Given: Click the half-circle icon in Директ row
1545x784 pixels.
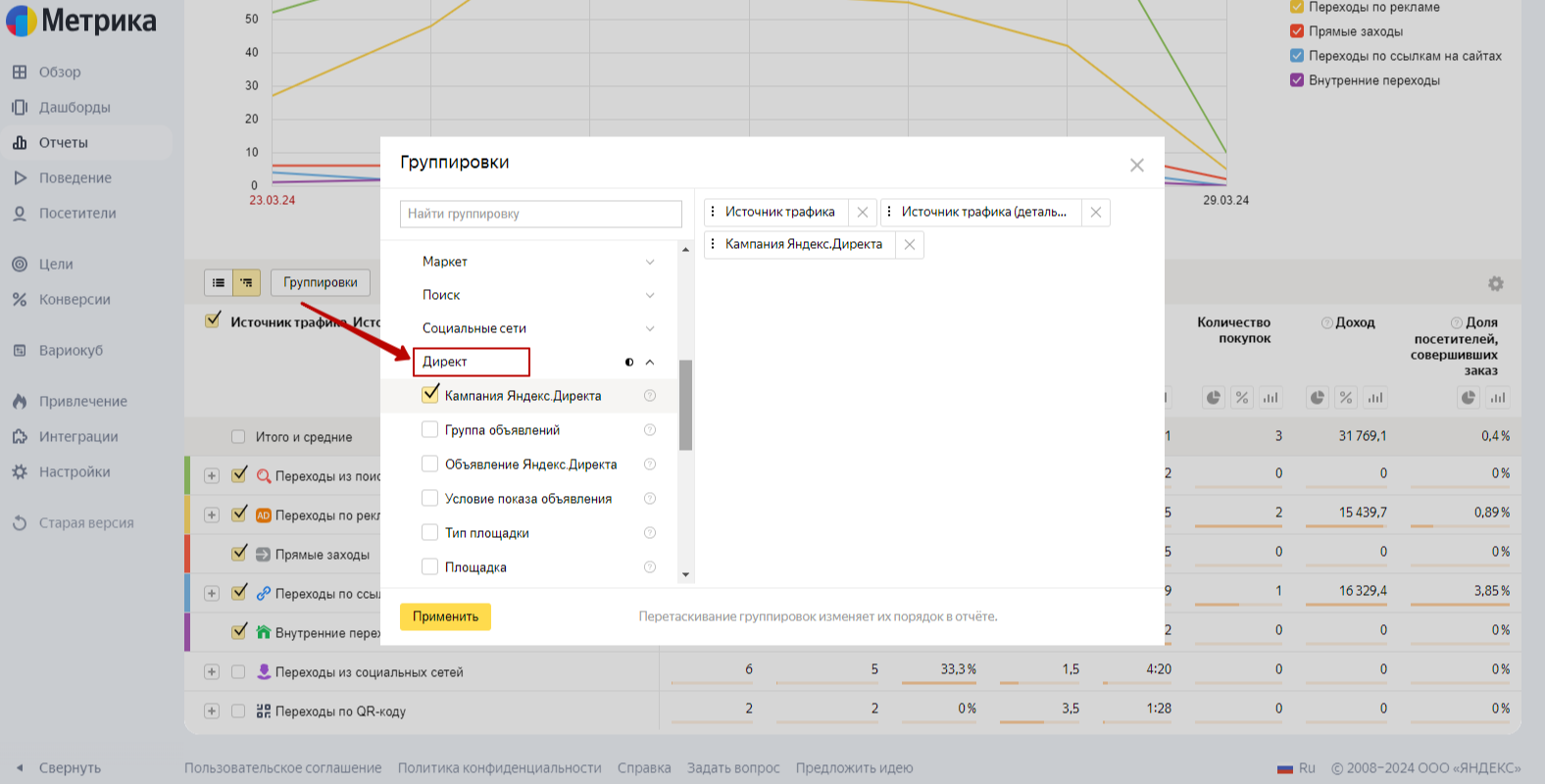Looking at the screenshot, I should pyautogui.click(x=629, y=363).
